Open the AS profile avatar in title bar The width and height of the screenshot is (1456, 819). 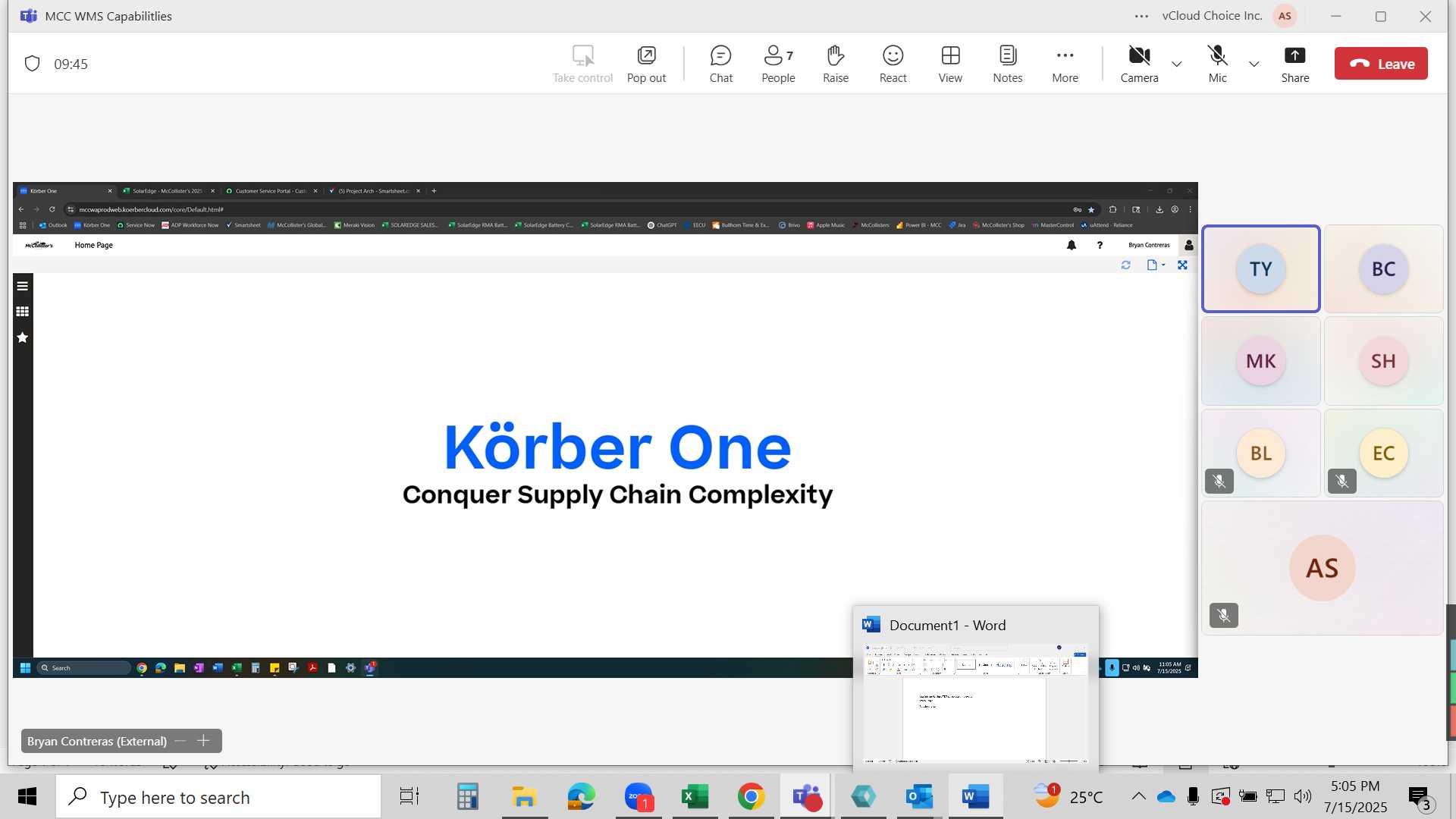tap(1285, 16)
